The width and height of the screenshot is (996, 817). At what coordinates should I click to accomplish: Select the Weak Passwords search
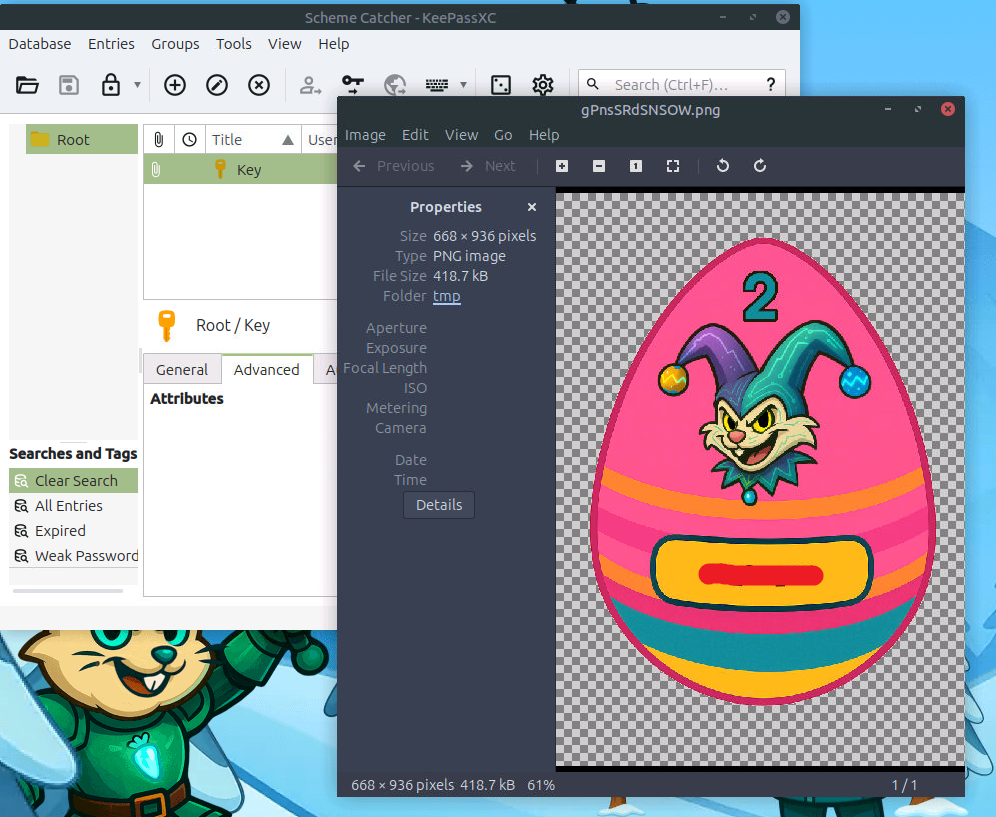point(86,556)
